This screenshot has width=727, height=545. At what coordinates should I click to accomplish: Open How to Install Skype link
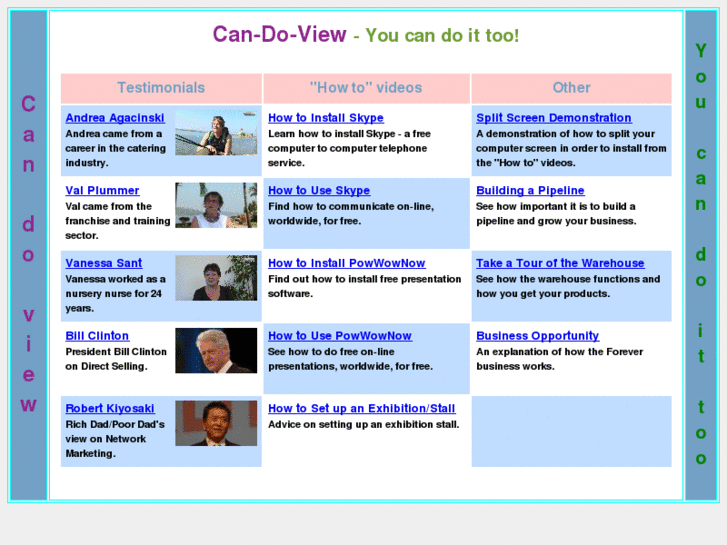(326, 118)
